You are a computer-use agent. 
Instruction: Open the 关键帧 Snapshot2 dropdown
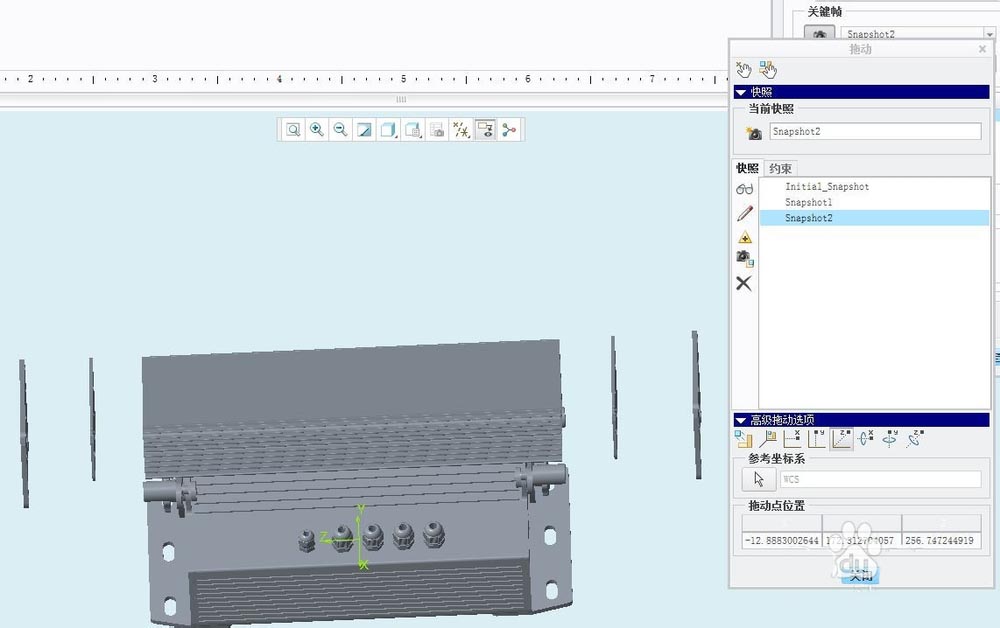point(989,33)
